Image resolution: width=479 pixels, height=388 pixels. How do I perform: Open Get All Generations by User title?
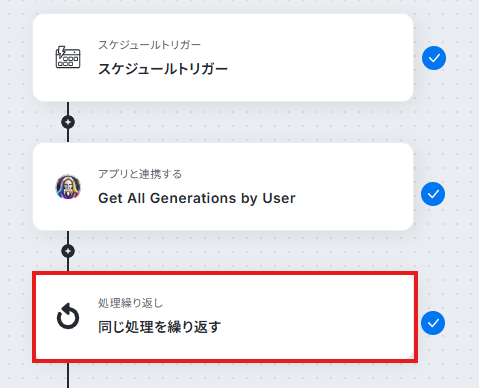pos(197,198)
